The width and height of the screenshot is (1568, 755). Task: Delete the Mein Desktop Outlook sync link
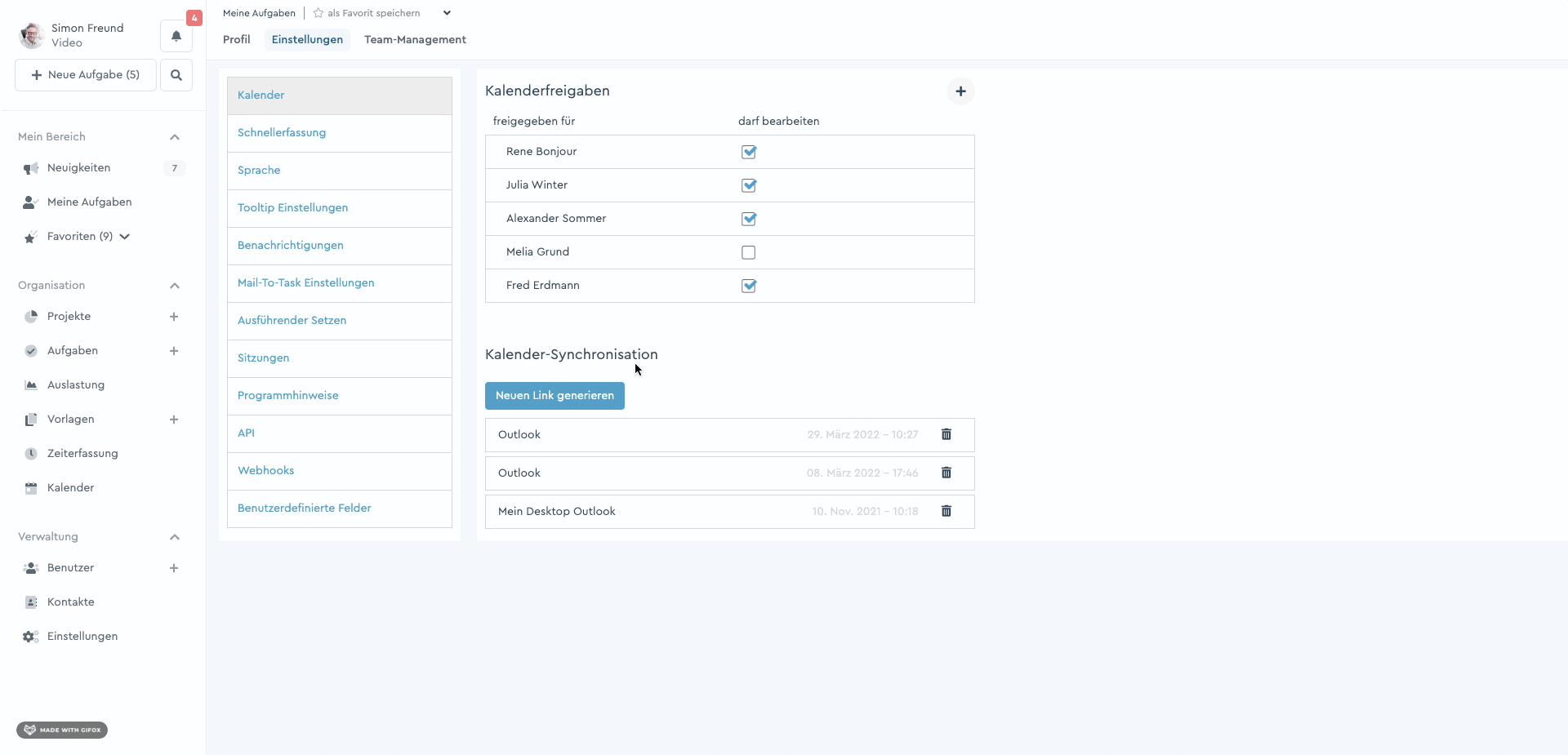tap(947, 511)
